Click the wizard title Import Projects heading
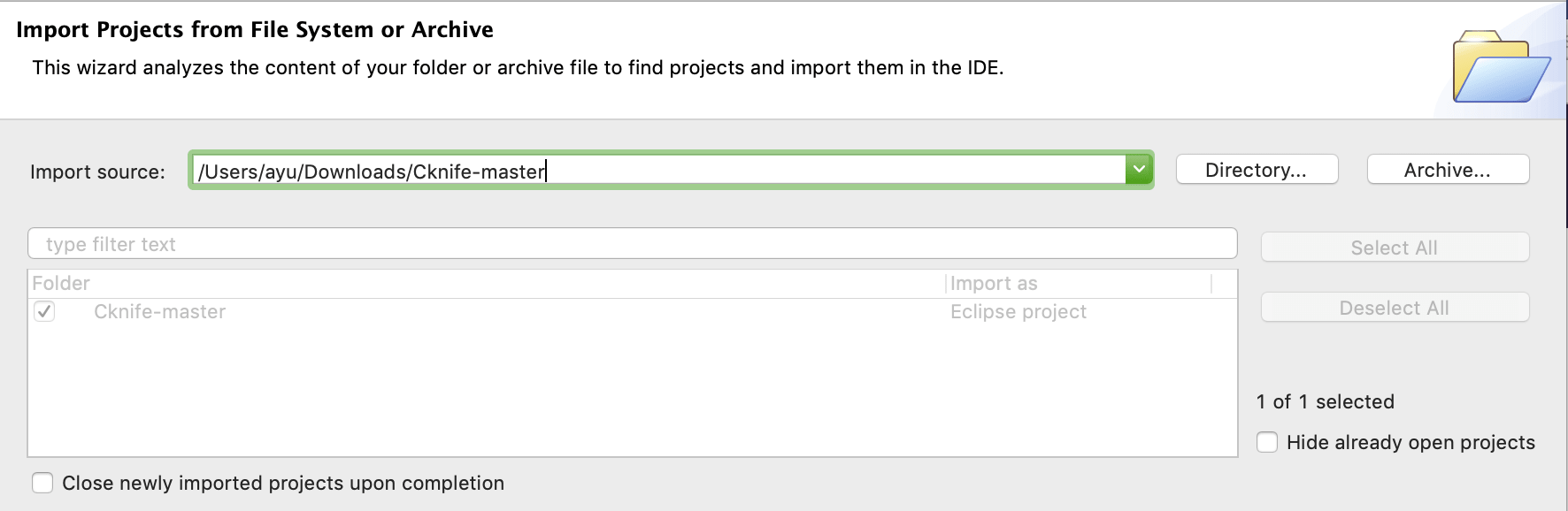The width and height of the screenshot is (1568, 511). (x=255, y=29)
